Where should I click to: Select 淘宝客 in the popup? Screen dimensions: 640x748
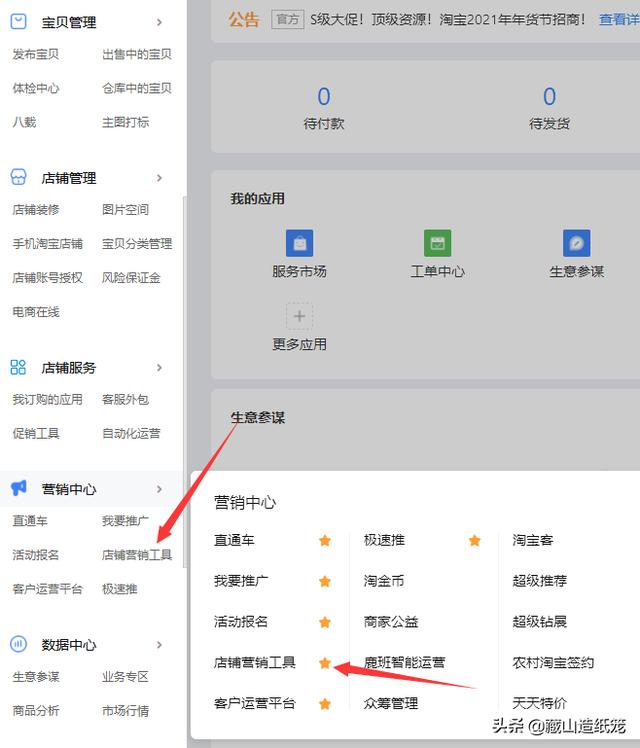coord(533,540)
